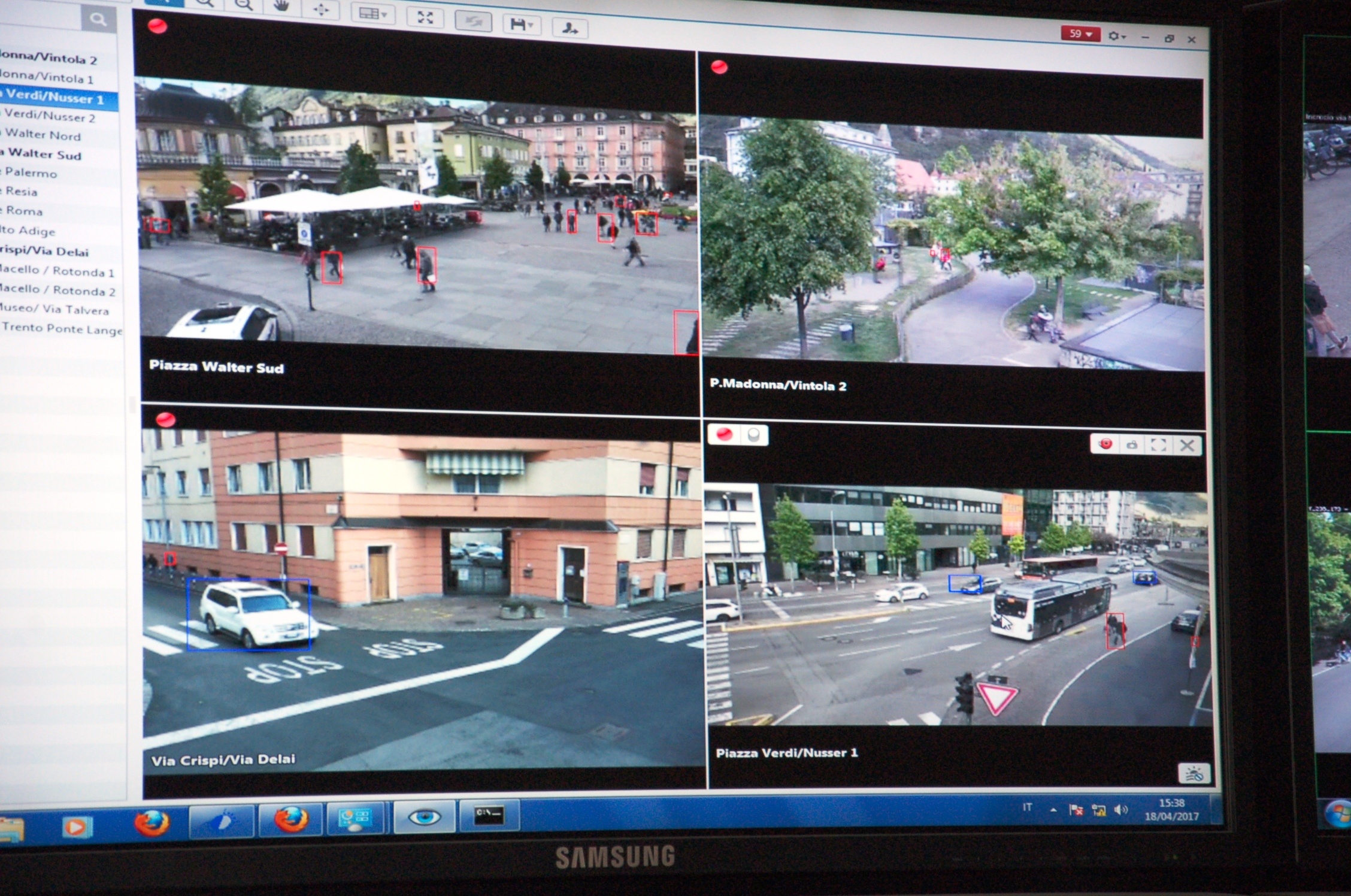1351x896 pixels.
Task: Maximize the Piazza Verdi/Nusser 1 camera tile
Action: click(1159, 445)
